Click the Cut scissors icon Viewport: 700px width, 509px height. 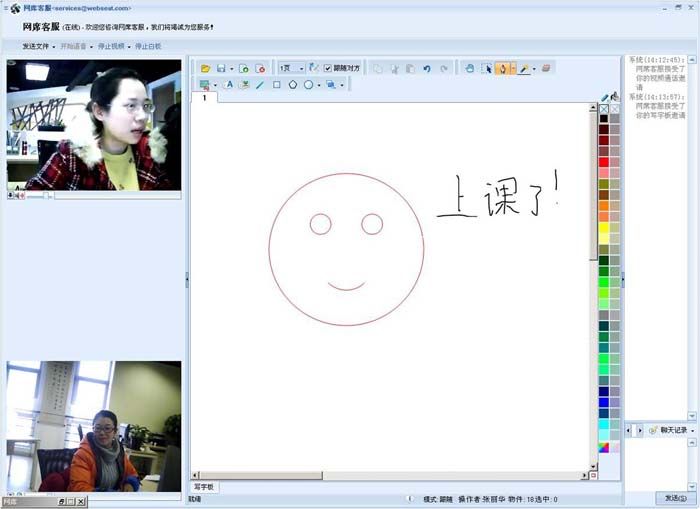pos(394,68)
